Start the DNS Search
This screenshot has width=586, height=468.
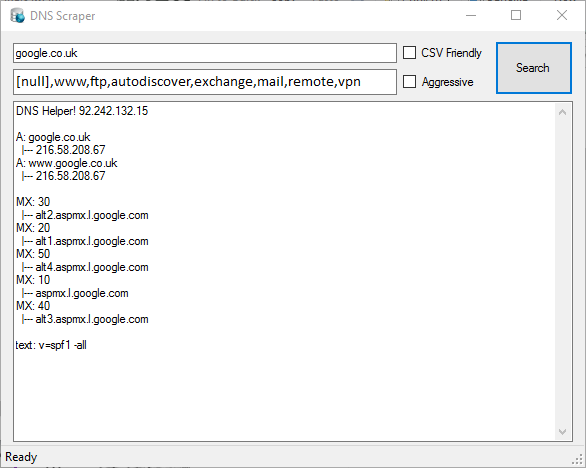534,68
